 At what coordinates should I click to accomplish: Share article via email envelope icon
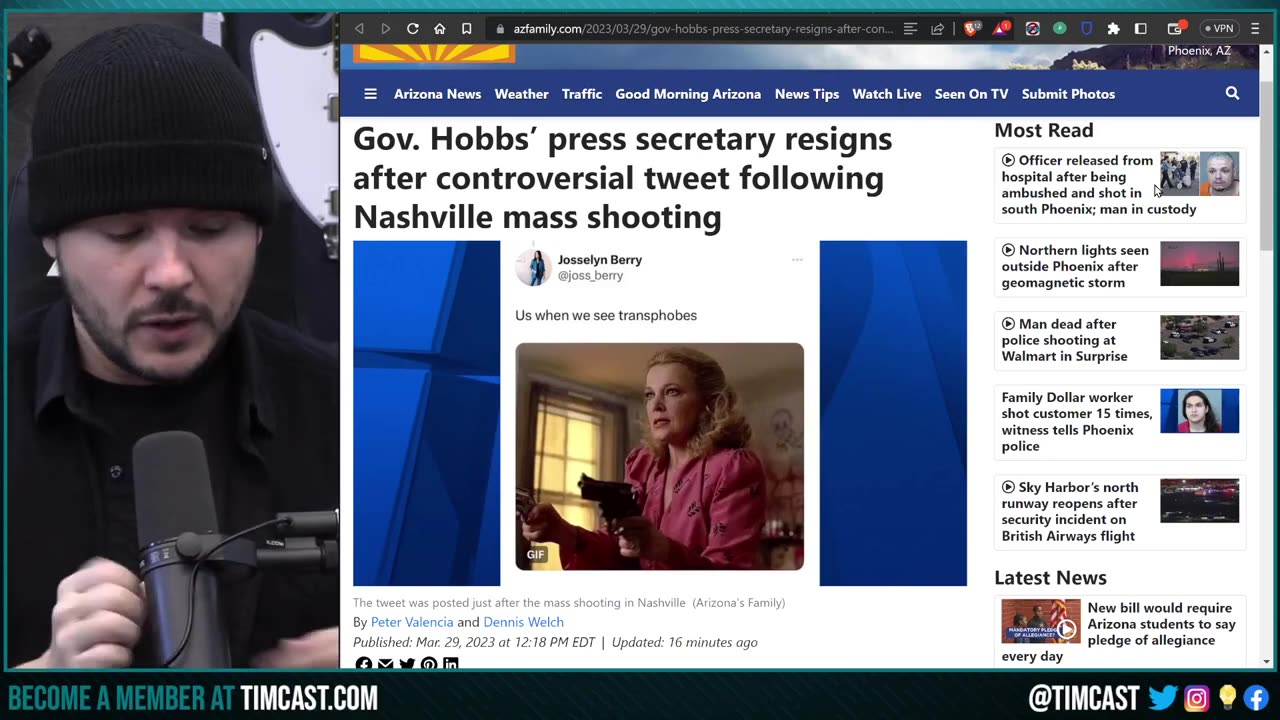click(386, 665)
